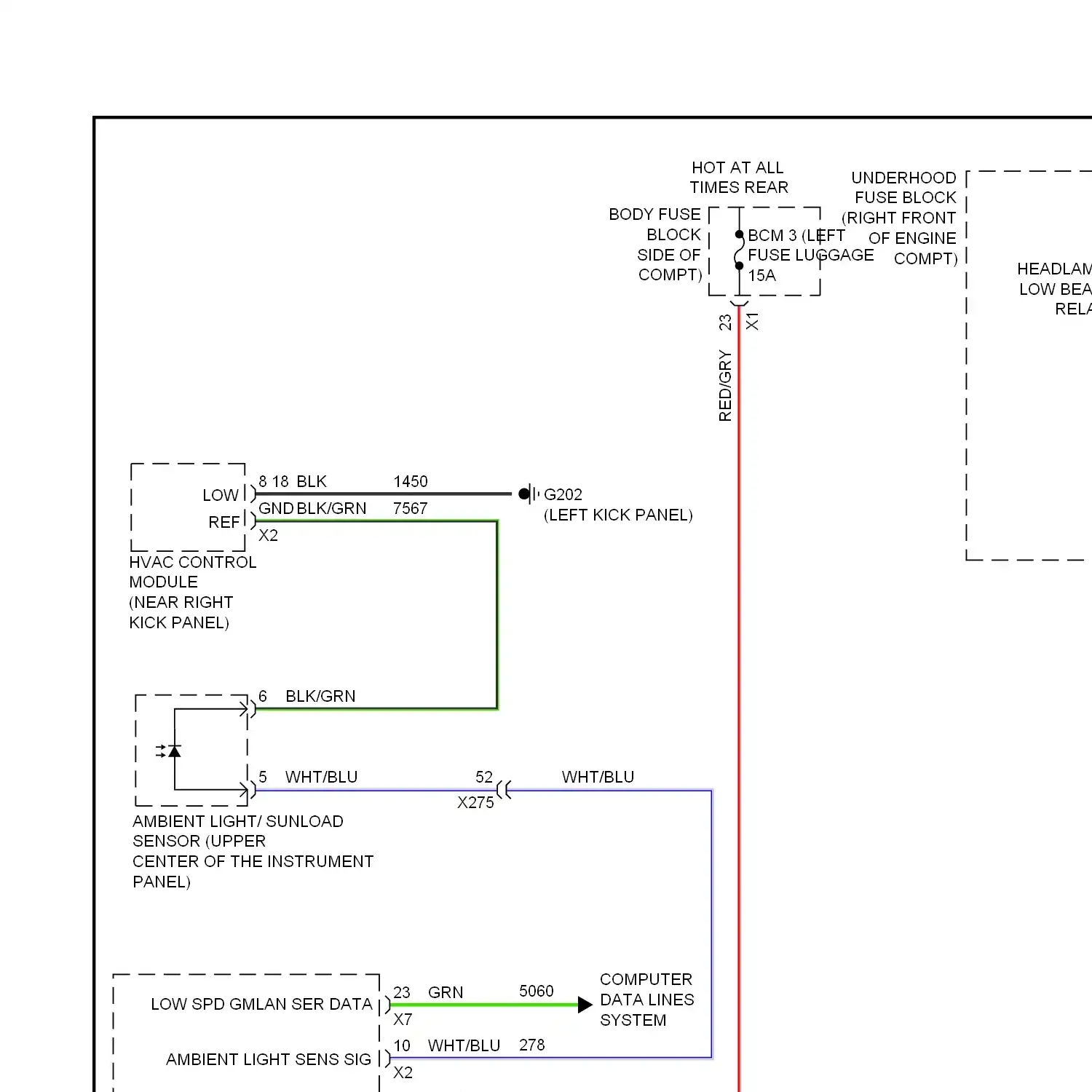Click the '15A' fuse rating
1092x1092 pixels.
click(762, 275)
